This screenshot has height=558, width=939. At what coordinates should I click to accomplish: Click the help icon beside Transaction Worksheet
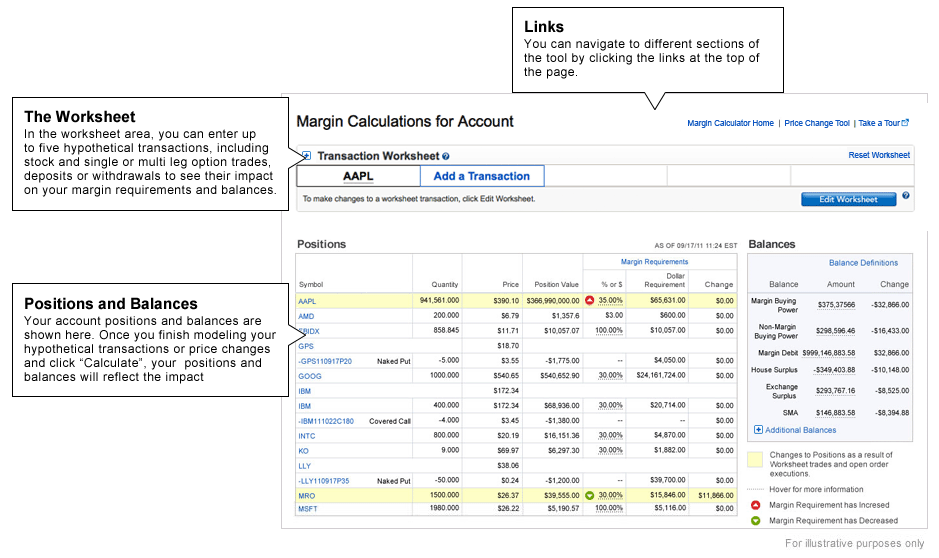[446, 157]
